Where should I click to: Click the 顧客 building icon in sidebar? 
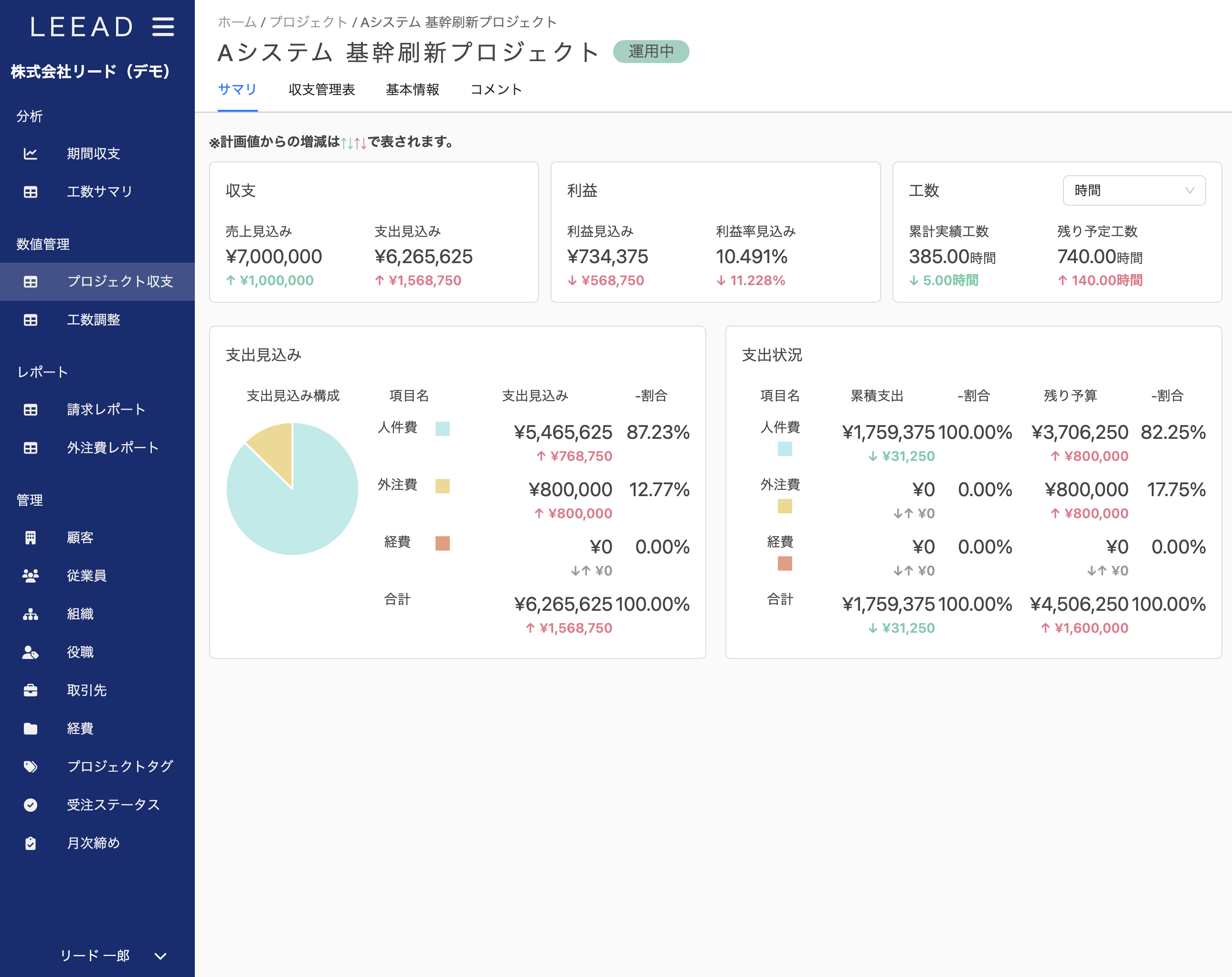30,538
